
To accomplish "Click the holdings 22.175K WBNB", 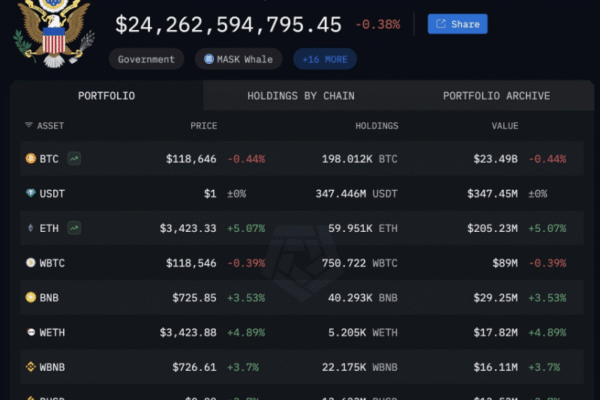I will [x=360, y=367].
